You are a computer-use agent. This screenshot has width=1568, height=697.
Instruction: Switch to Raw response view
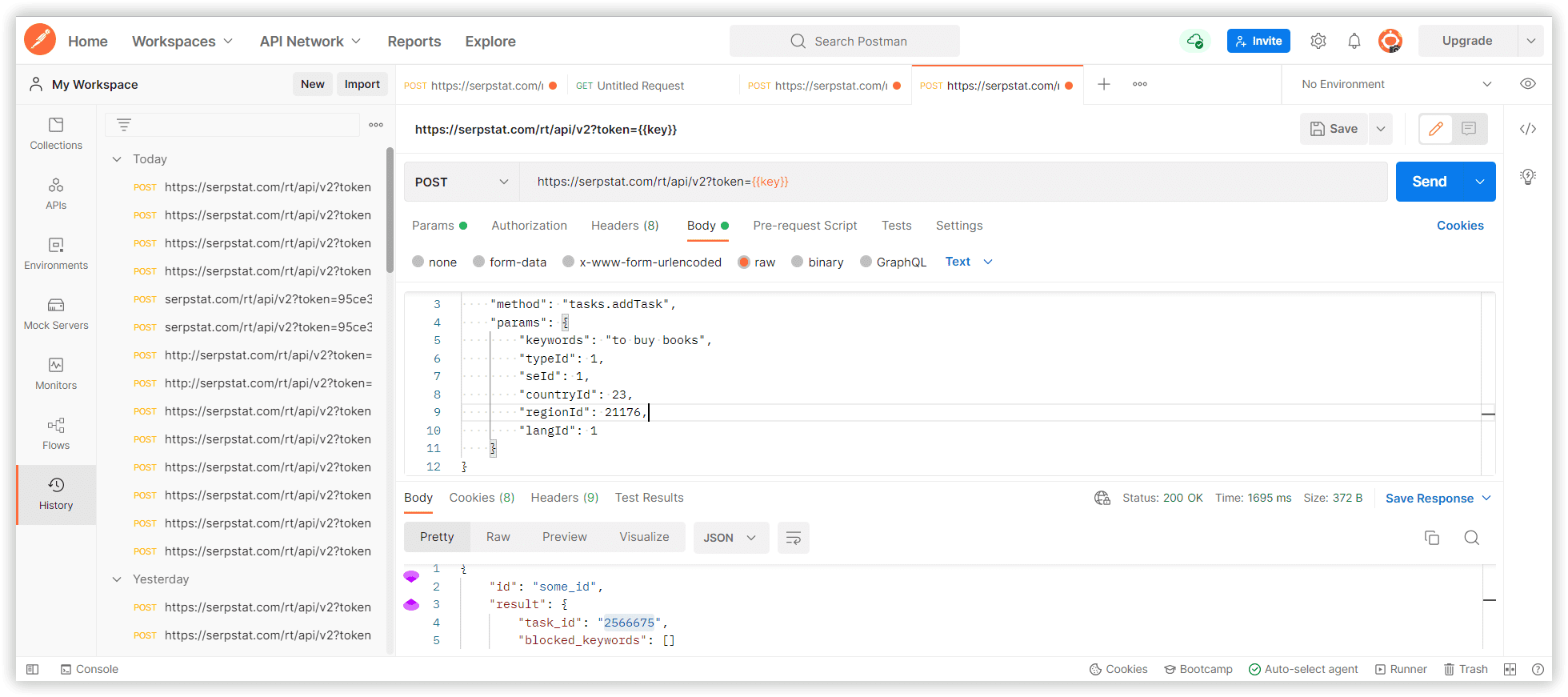[498, 537]
